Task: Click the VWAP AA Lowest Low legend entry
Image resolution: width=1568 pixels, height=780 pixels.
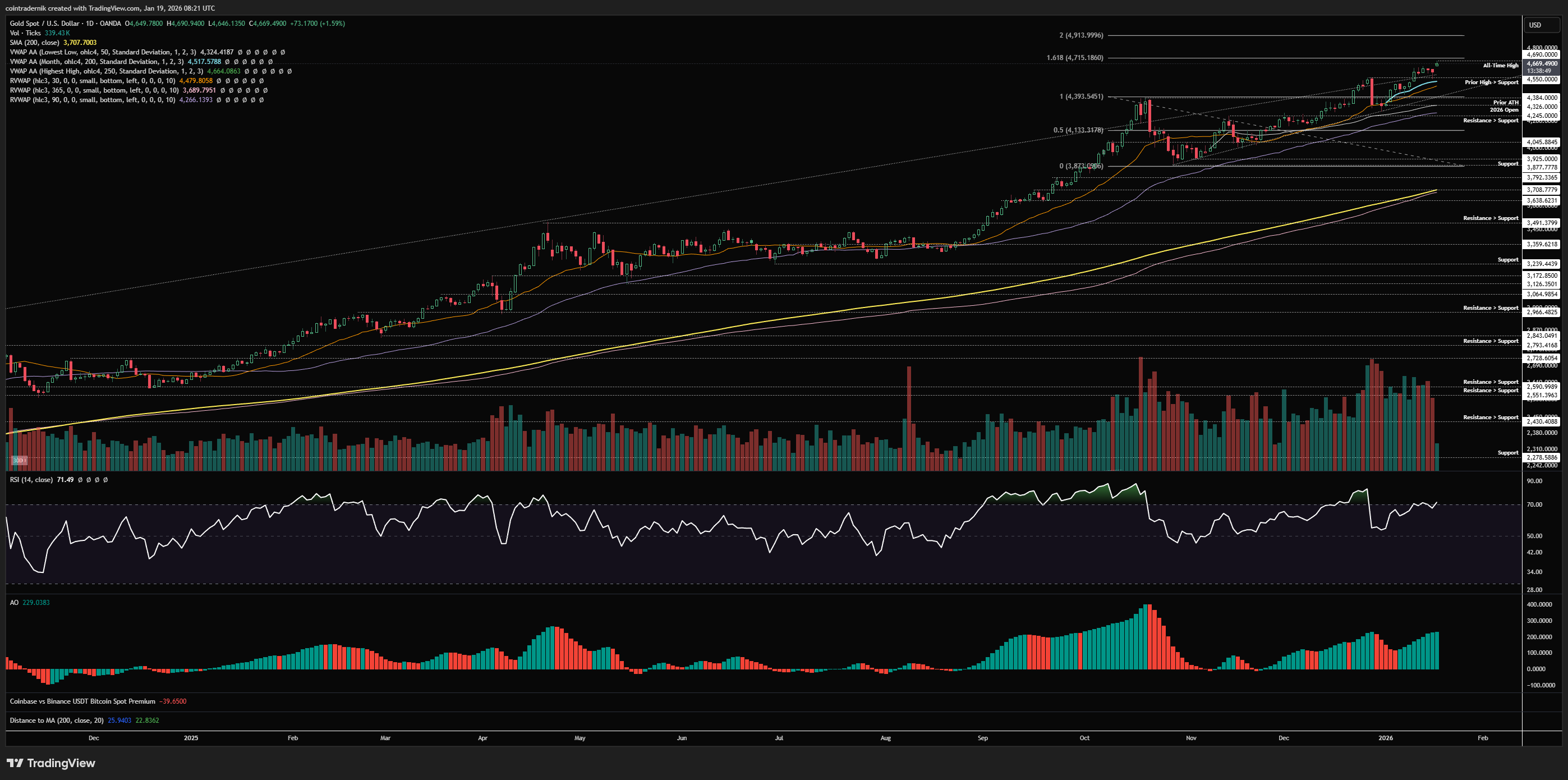Action: click(x=102, y=52)
